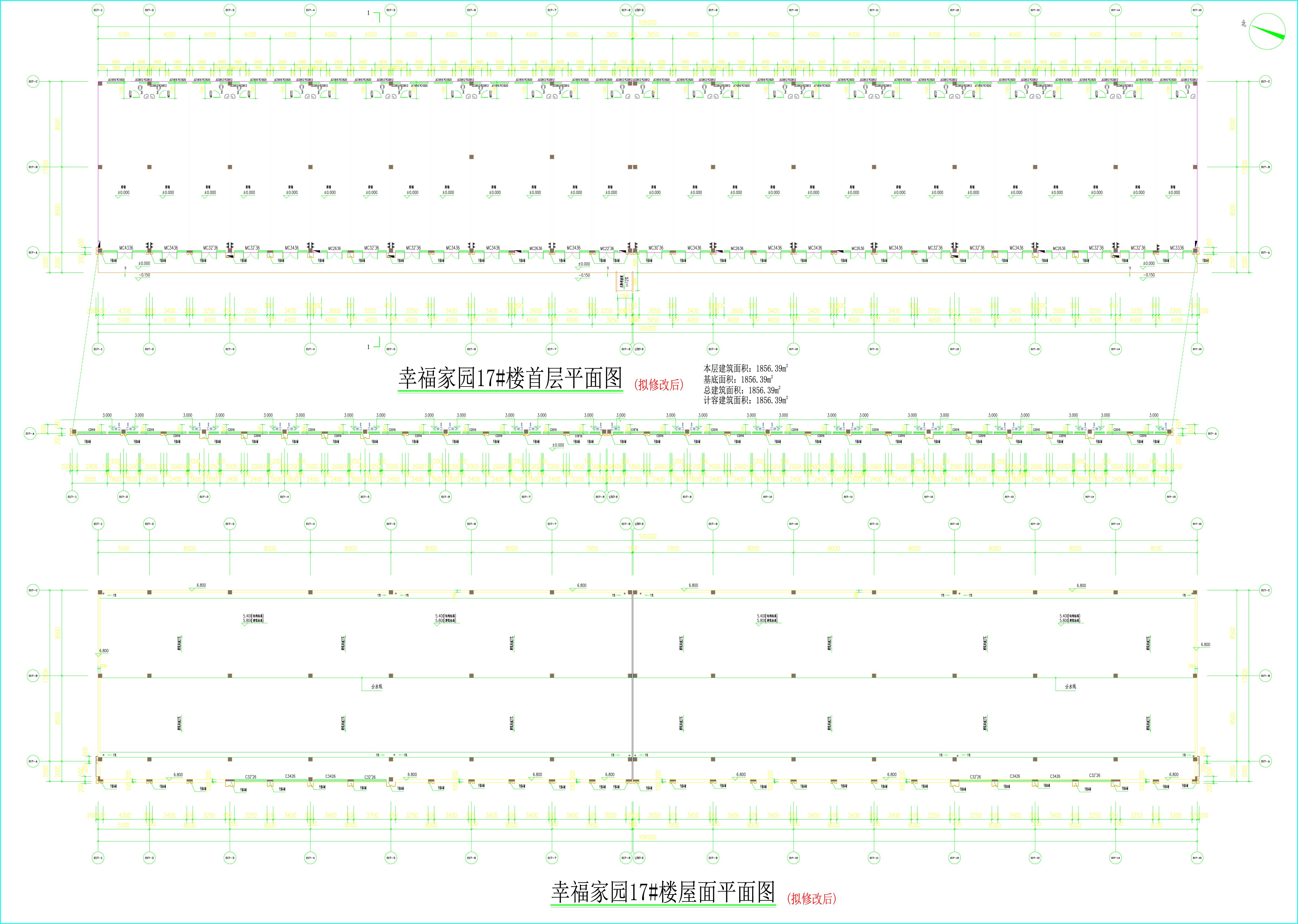Click the MC3336 door label
This screenshot has width=1298, height=924.
(1177, 248)
